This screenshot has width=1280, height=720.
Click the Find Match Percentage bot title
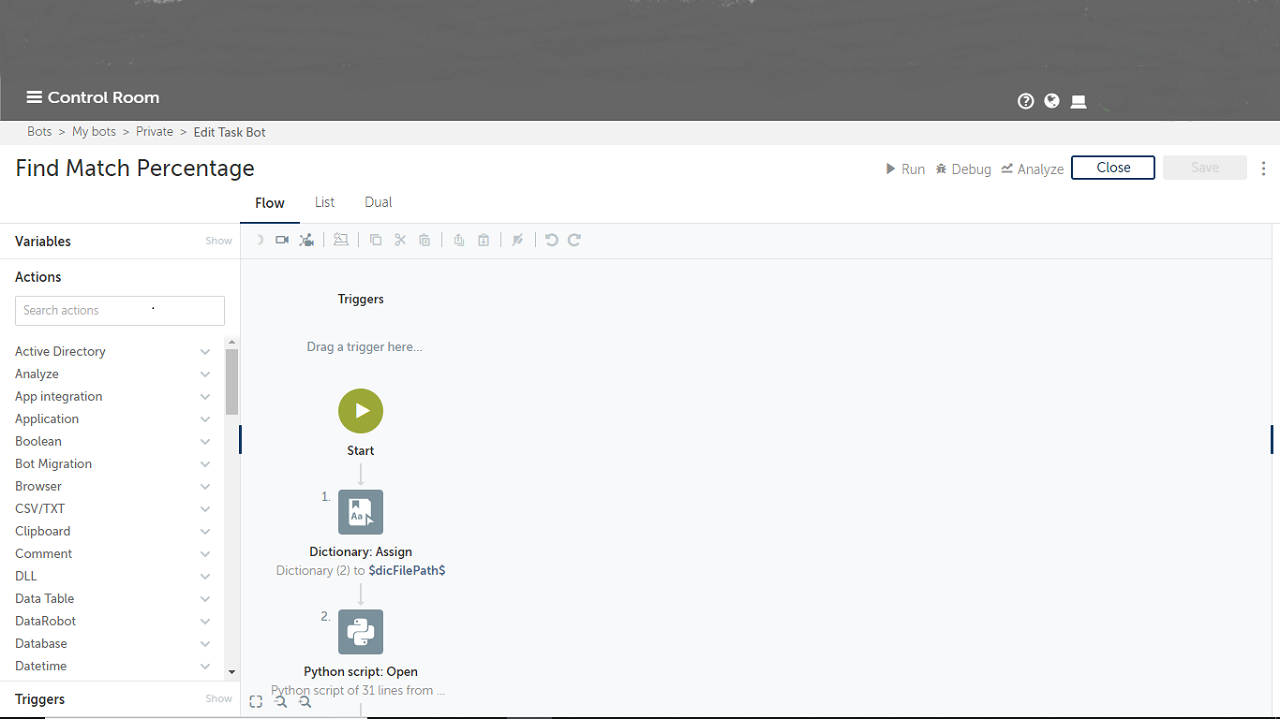[135, 168]
